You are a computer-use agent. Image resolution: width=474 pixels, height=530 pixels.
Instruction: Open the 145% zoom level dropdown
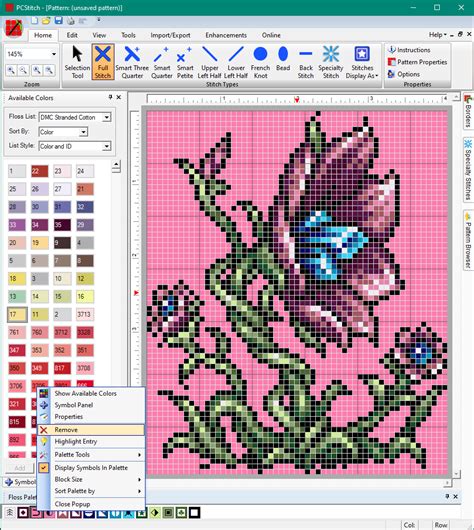click(x=54, y=54)
